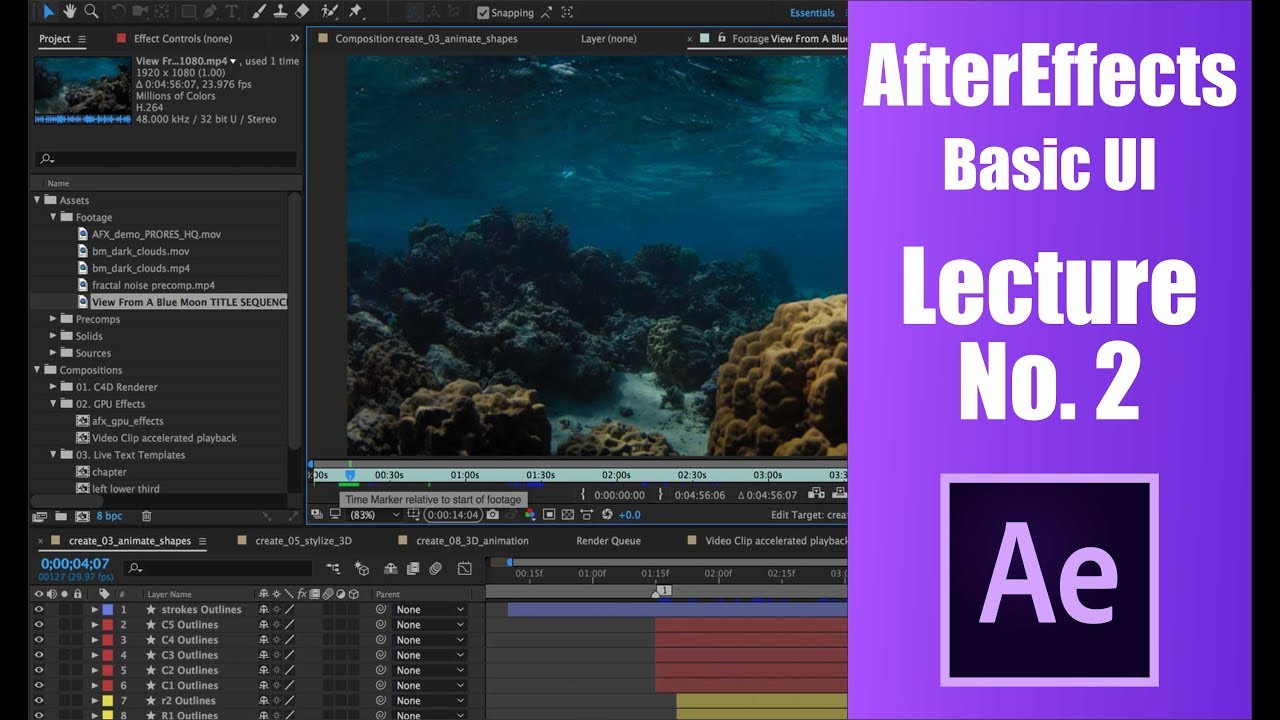Click the new folder icon in Project panel
Screen dimensions: 1280x720
point(61,516)
